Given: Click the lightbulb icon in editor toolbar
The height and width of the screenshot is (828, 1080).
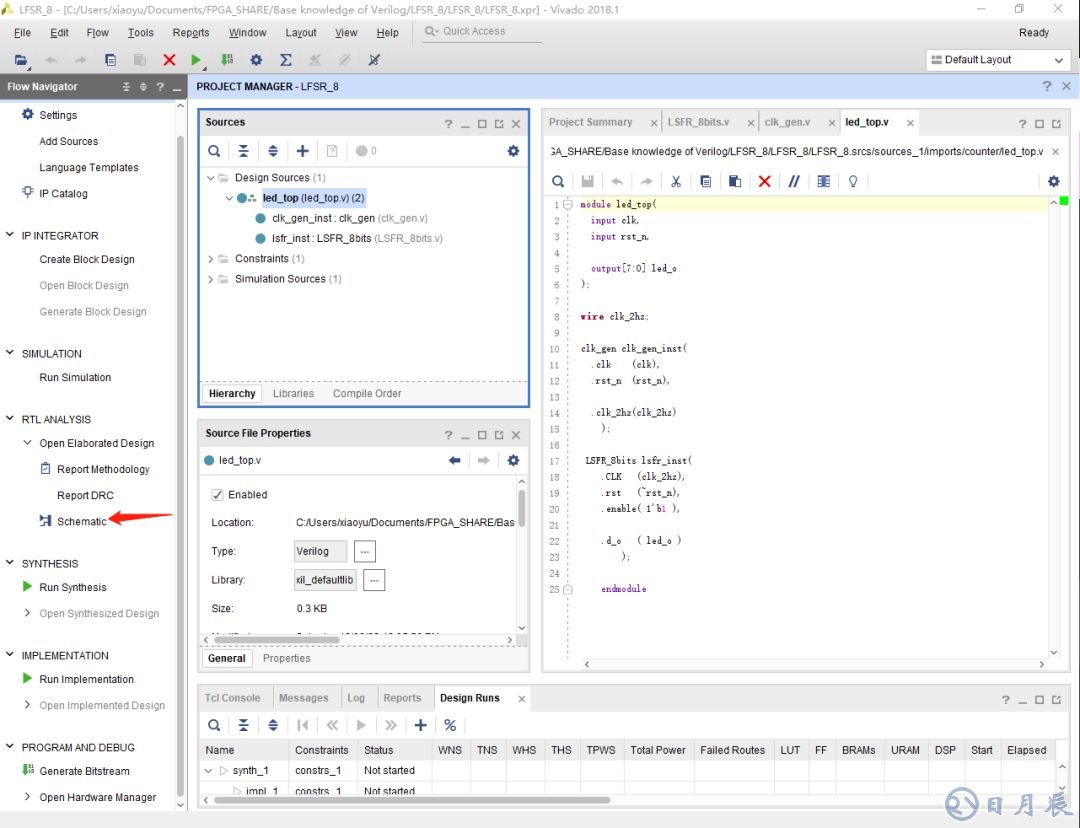Looking at the screenshot, I should [853, 181].
